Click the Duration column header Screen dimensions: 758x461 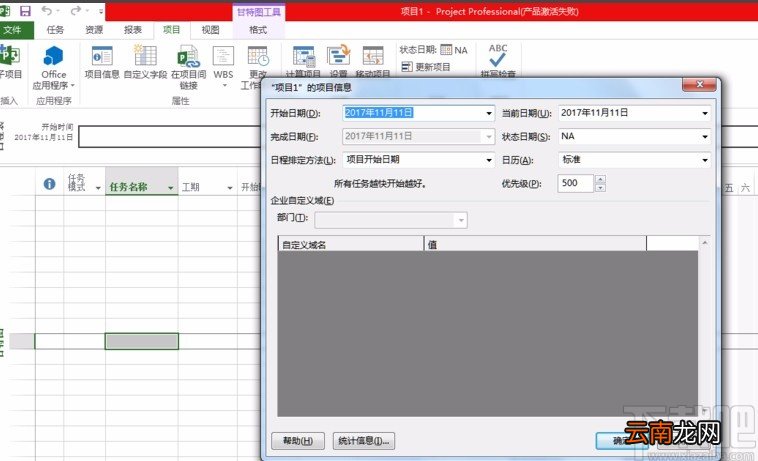(x=208, y=182)
